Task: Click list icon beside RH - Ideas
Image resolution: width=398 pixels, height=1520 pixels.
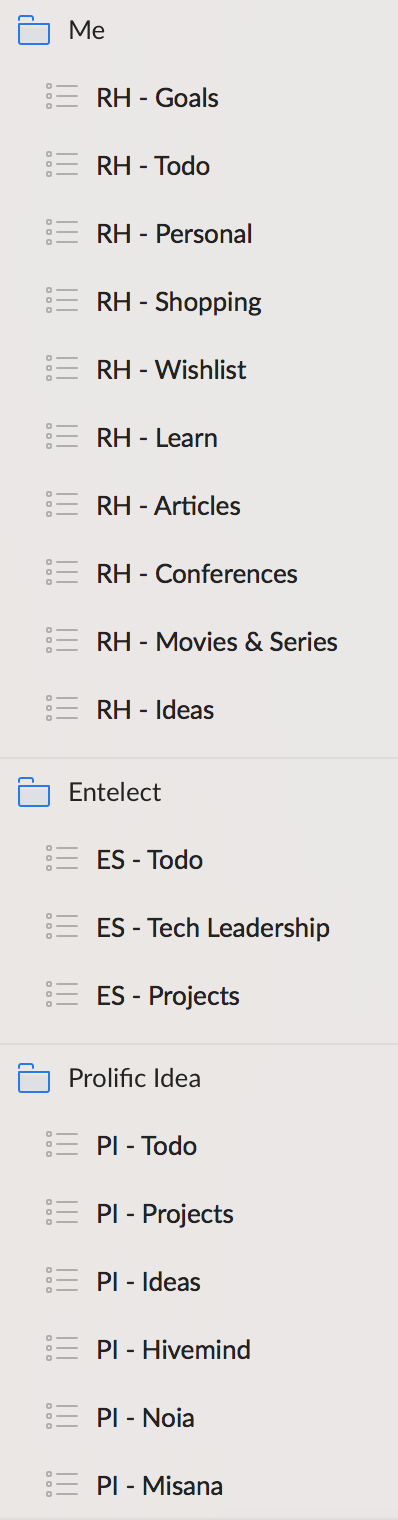Action: (x=62, y=709)
